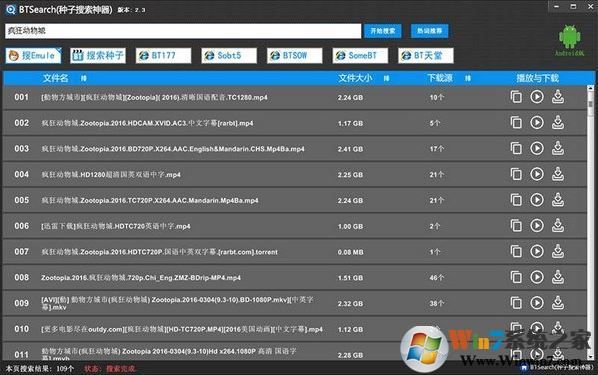The image size is (598, 375).
Task: Select result row 010 outdy.com file name
Action: tap(182, 329)
